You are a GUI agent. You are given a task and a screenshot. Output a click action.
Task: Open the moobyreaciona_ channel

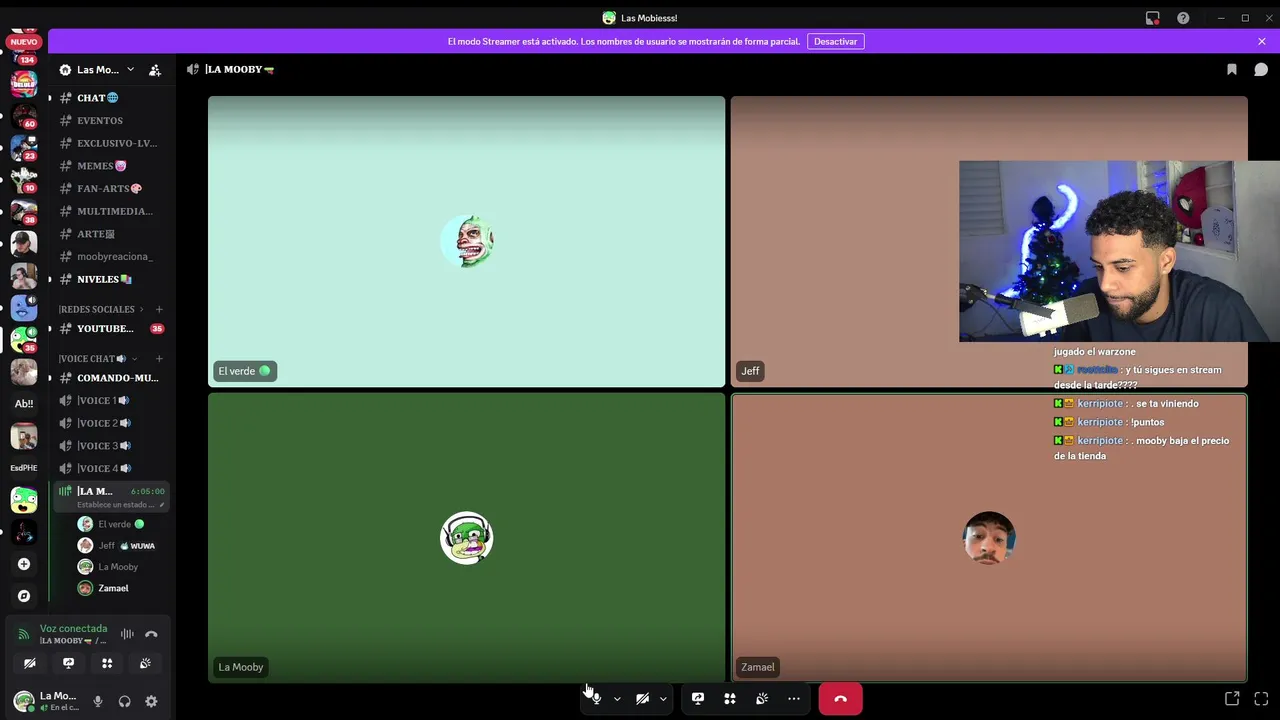tap(111, 256)
